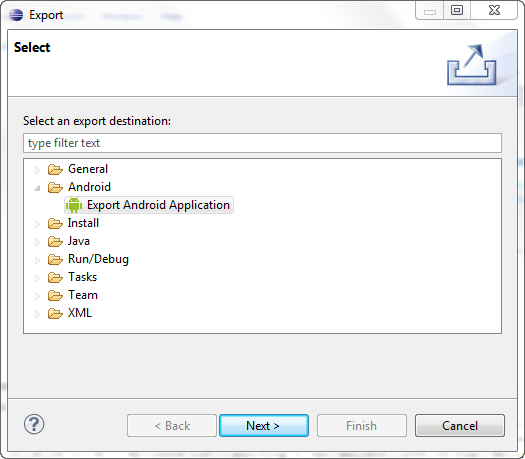525x459 pixels.
Task: Click the General folder icon
Action: [x=55, y=169]
